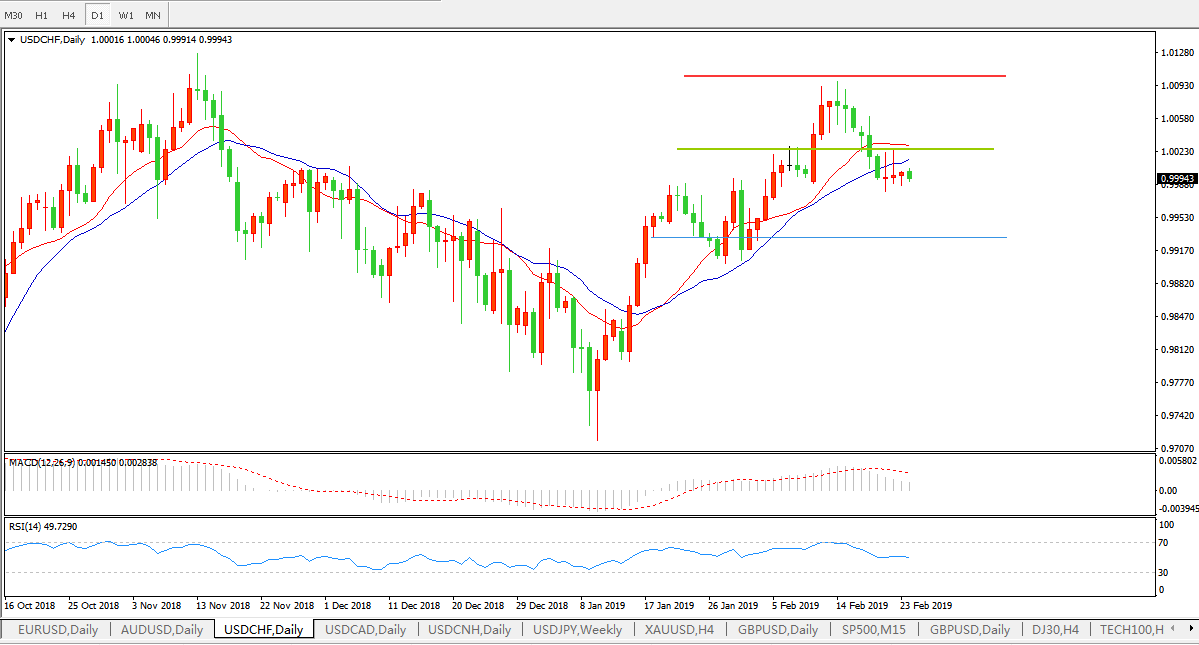
Task: Switch to the AUDUSD,Daily tab
Action: [x=161, y=630]
